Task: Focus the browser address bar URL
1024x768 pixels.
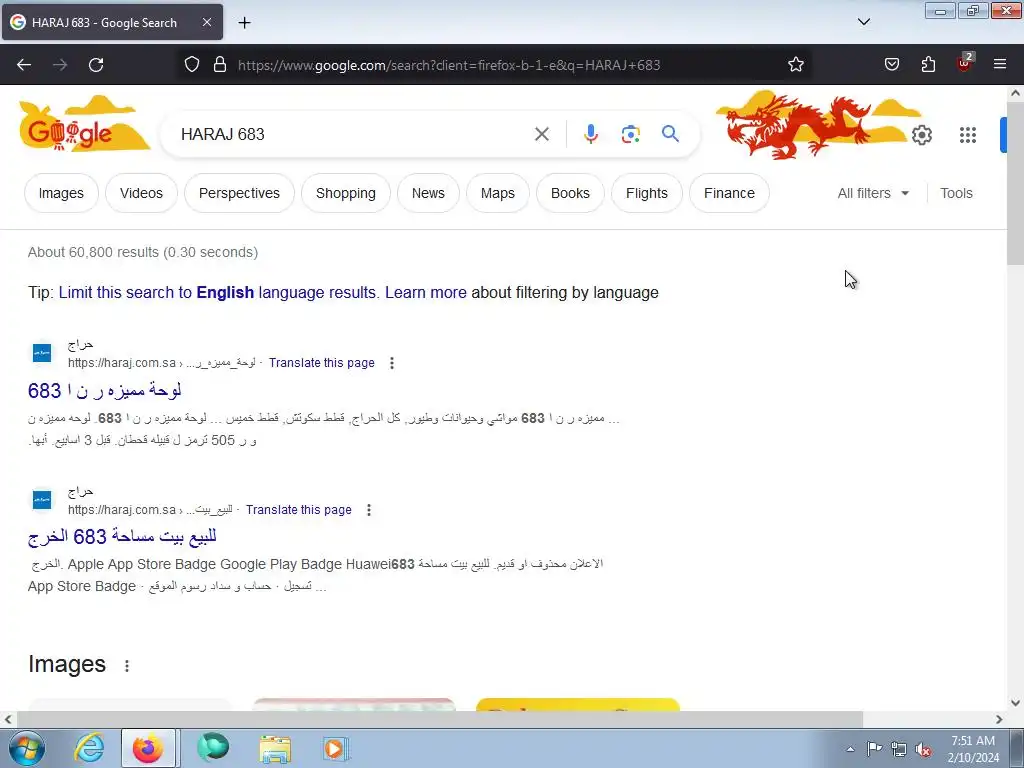Action: coord(449,65)
